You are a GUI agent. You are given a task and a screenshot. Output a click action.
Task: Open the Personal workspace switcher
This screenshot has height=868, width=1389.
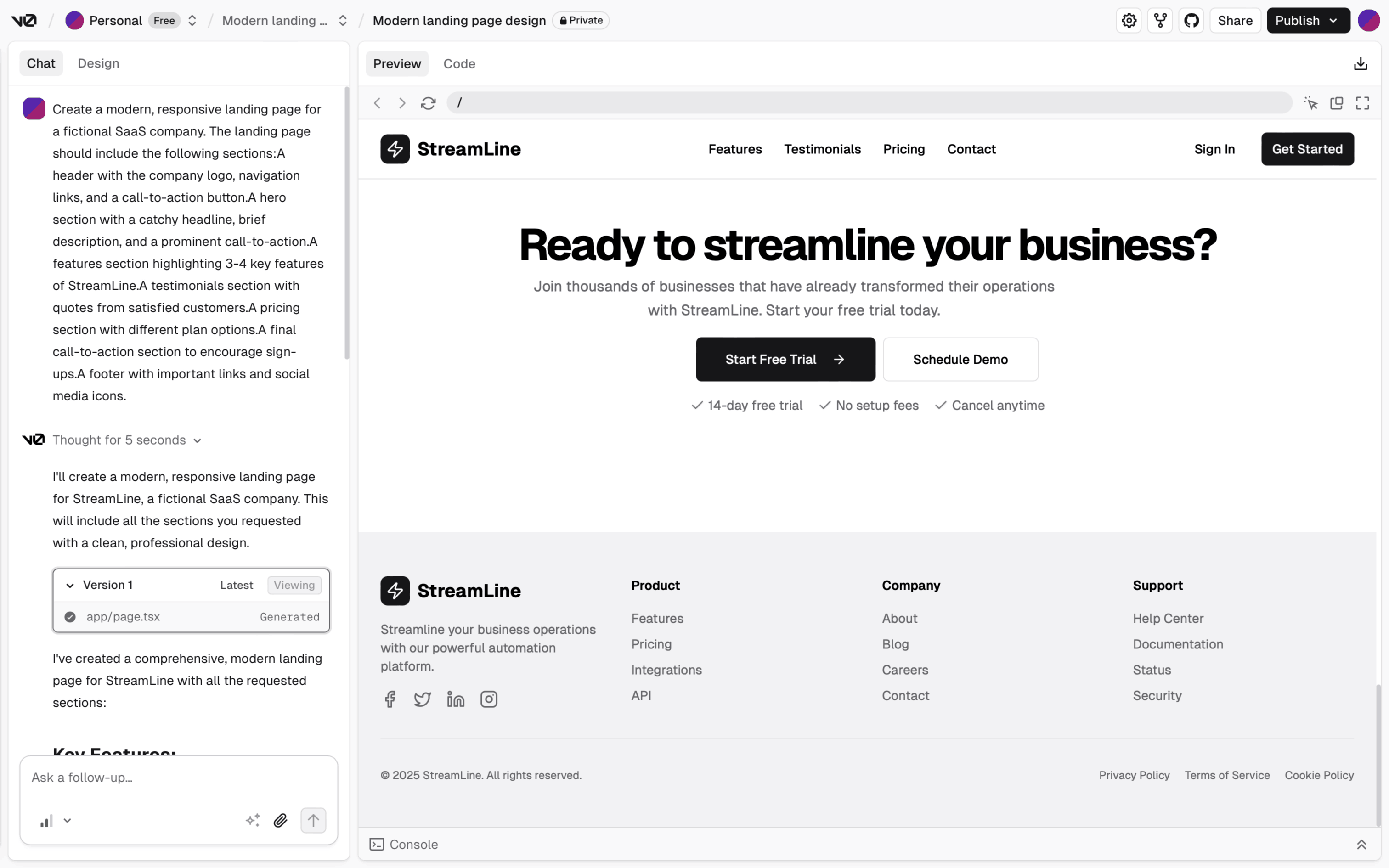click(192, 21)
